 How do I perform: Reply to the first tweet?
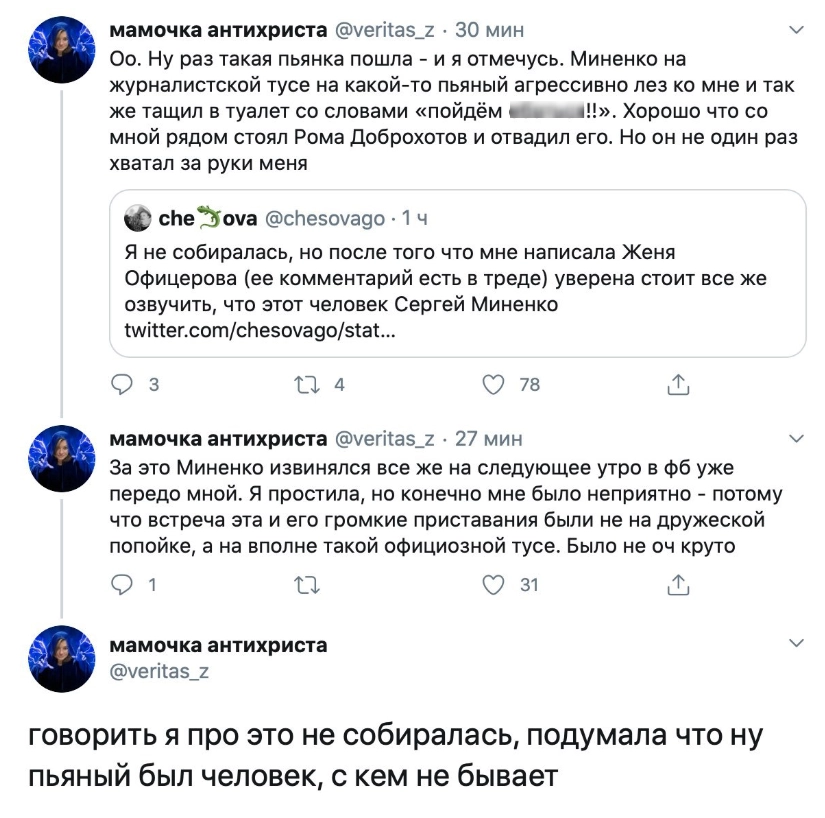pos(122,384)
